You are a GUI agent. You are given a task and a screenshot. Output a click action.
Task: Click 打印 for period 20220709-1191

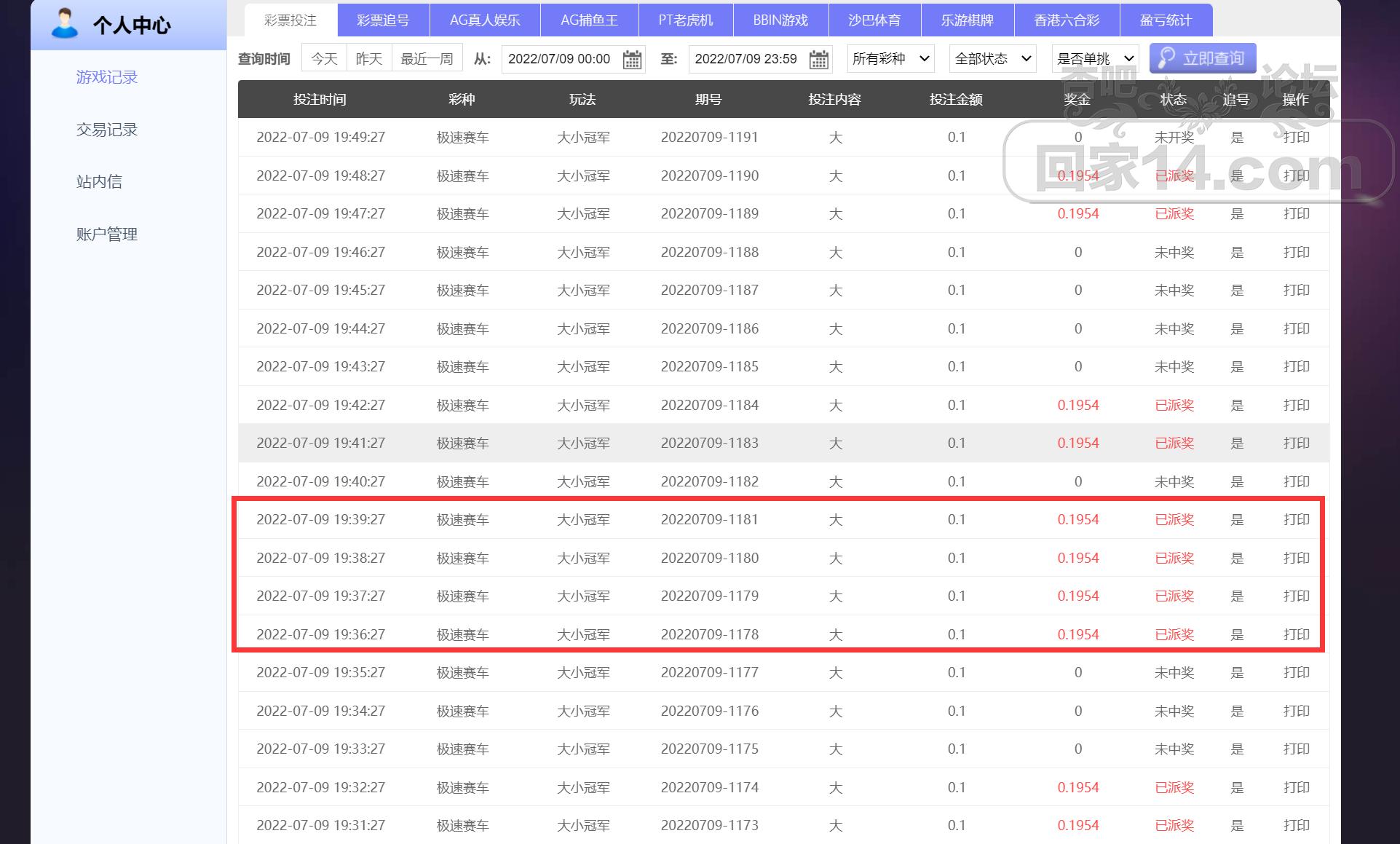[x=1296, y=138]
